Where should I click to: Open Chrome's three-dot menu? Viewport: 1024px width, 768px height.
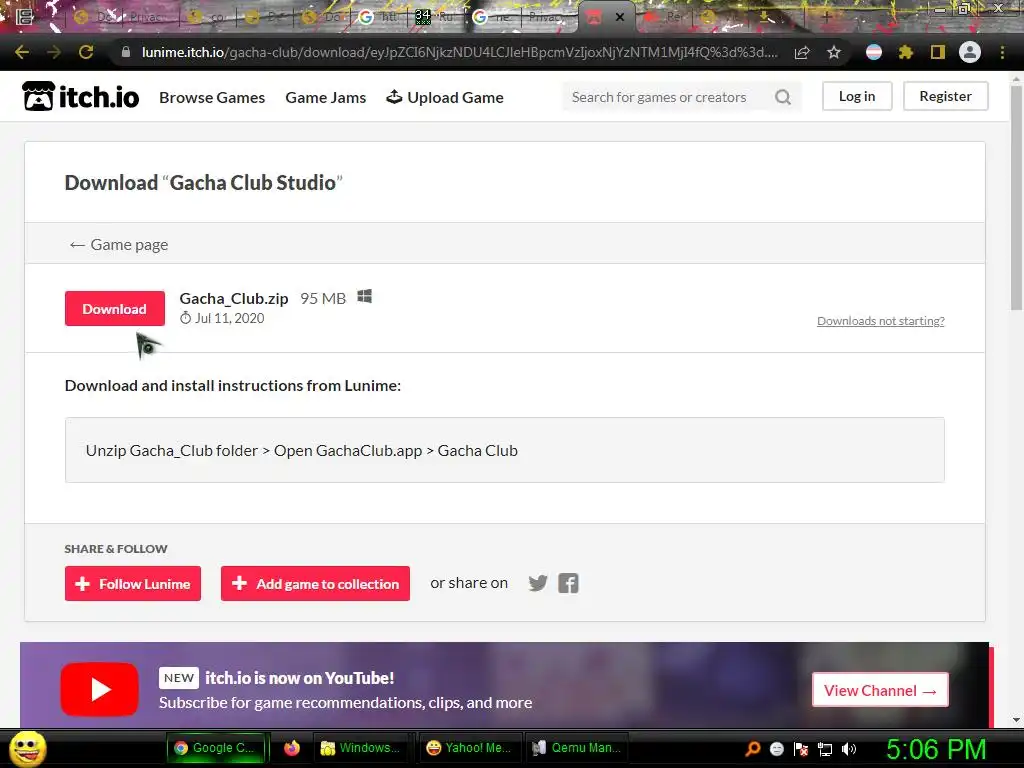click(1002, 52)
